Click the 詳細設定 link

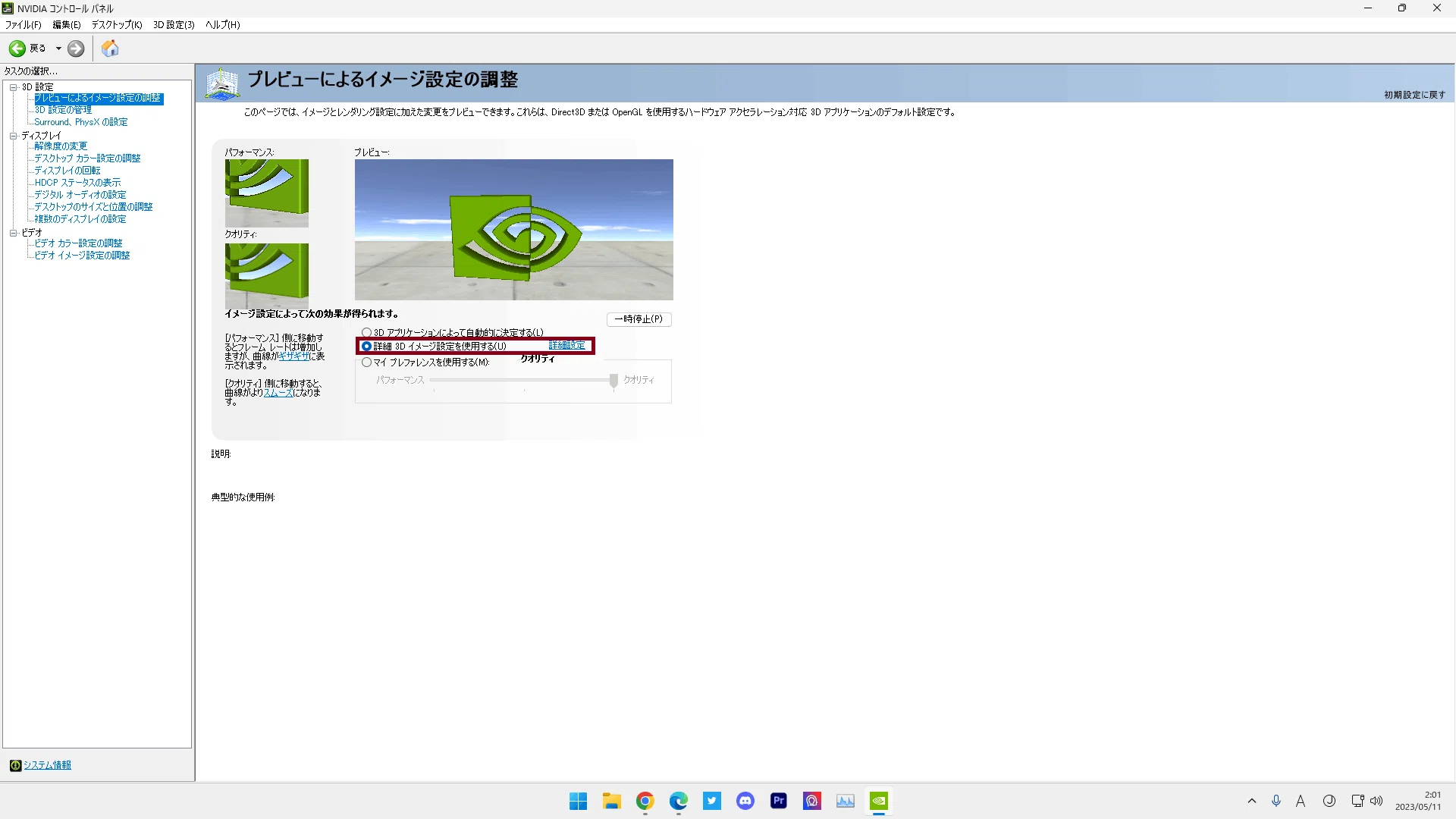point(566,346)
